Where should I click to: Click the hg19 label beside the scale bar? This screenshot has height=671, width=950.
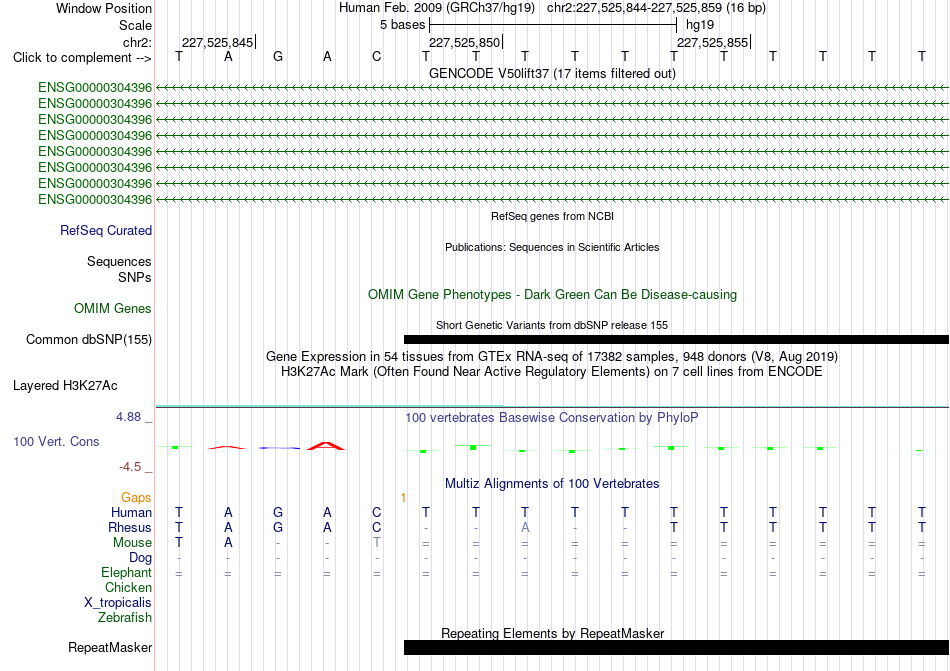700,25
